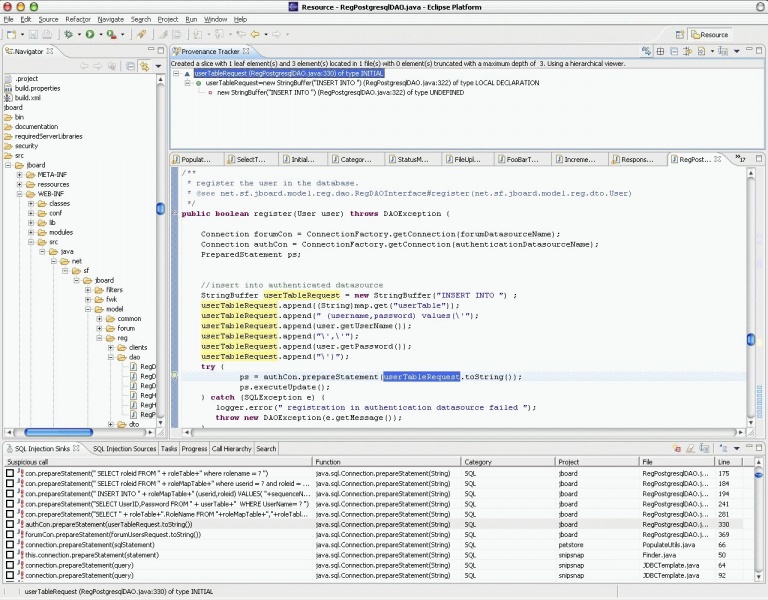Check the connection.prepareStatement(sqlStatement) row checkbox
Screen dimensions: 768x600
tap(10, 545)
